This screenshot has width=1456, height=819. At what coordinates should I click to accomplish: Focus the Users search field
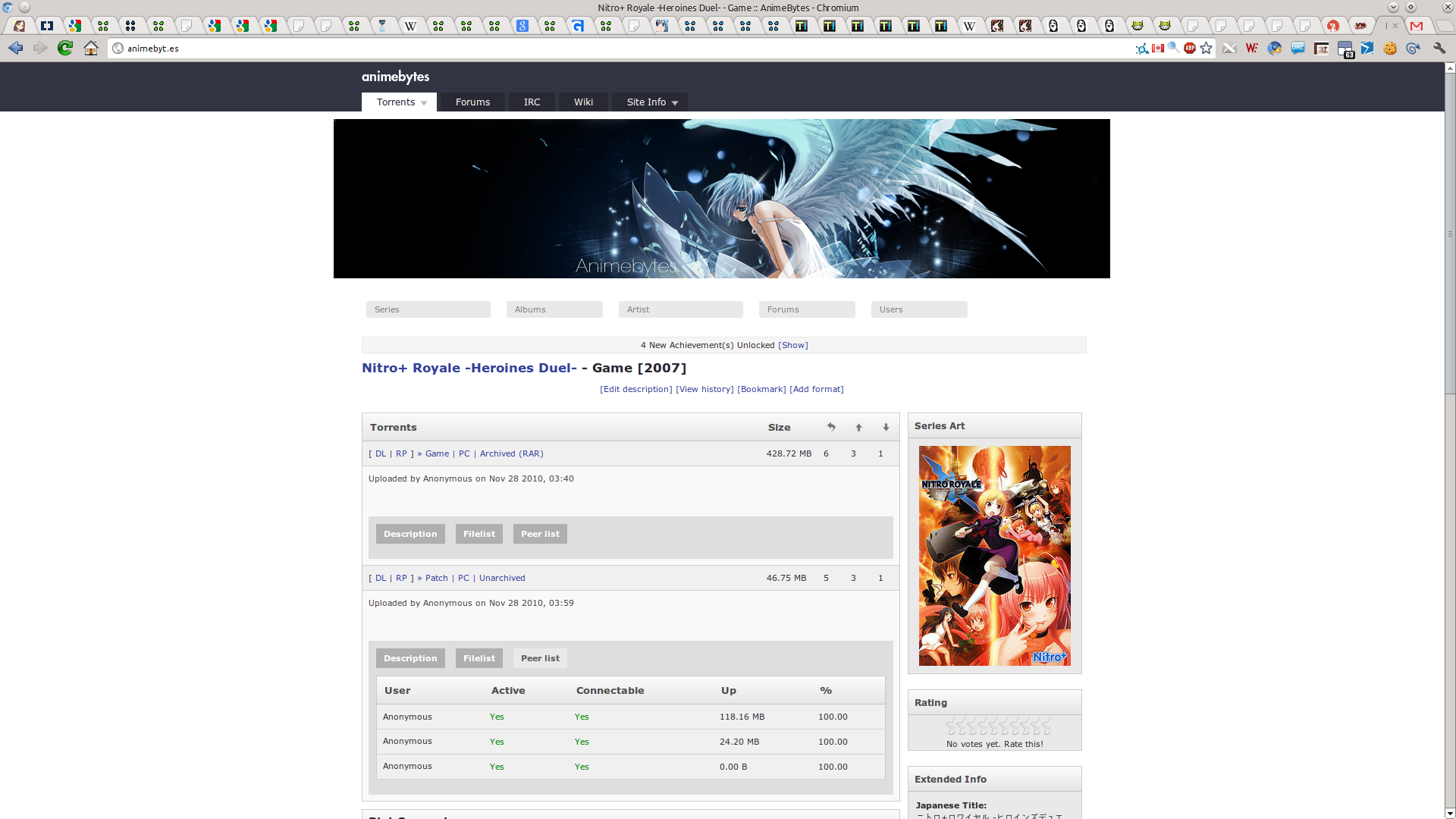[919, 309]
